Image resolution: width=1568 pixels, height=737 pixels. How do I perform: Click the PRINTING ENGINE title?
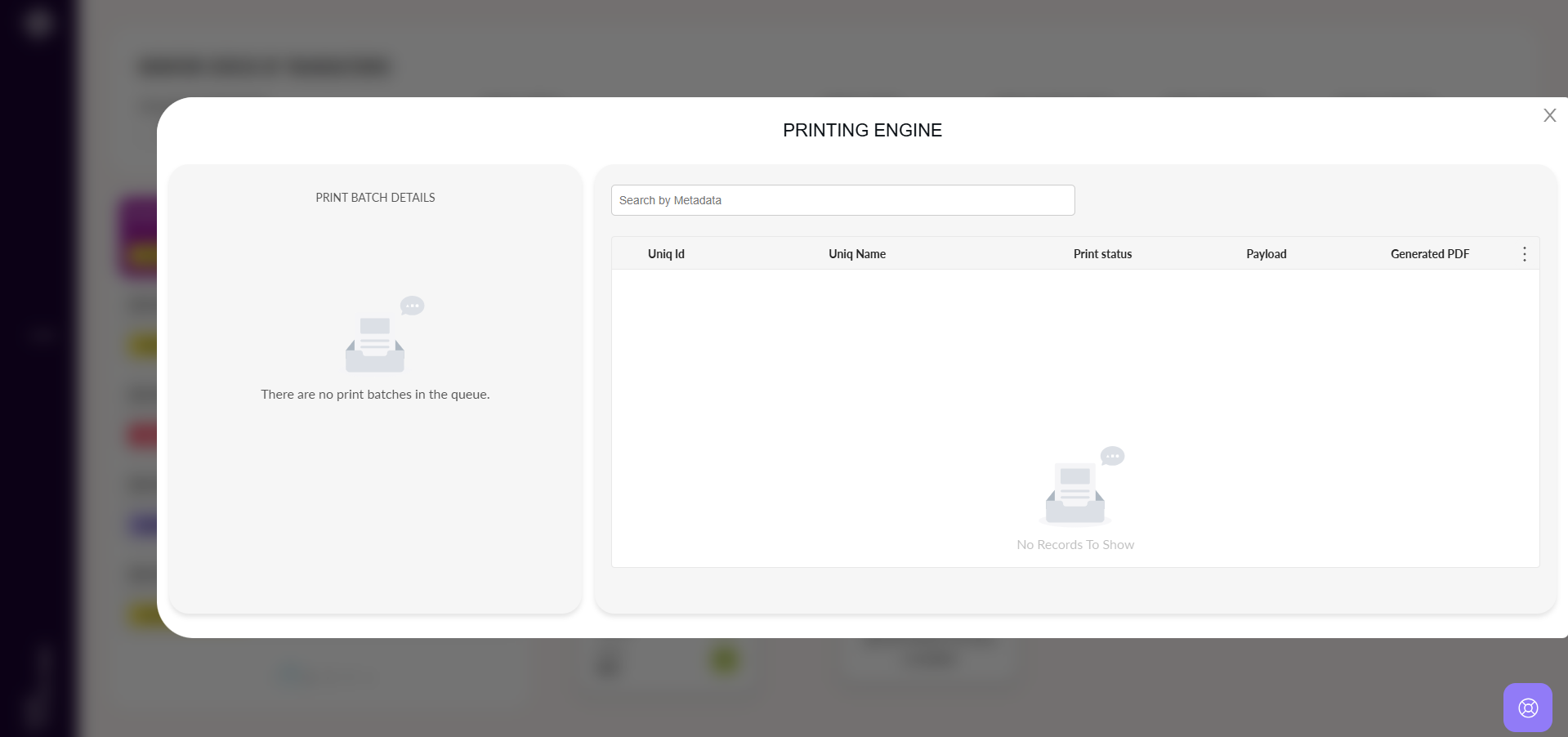pyautogui.click(x=862, y=131)
